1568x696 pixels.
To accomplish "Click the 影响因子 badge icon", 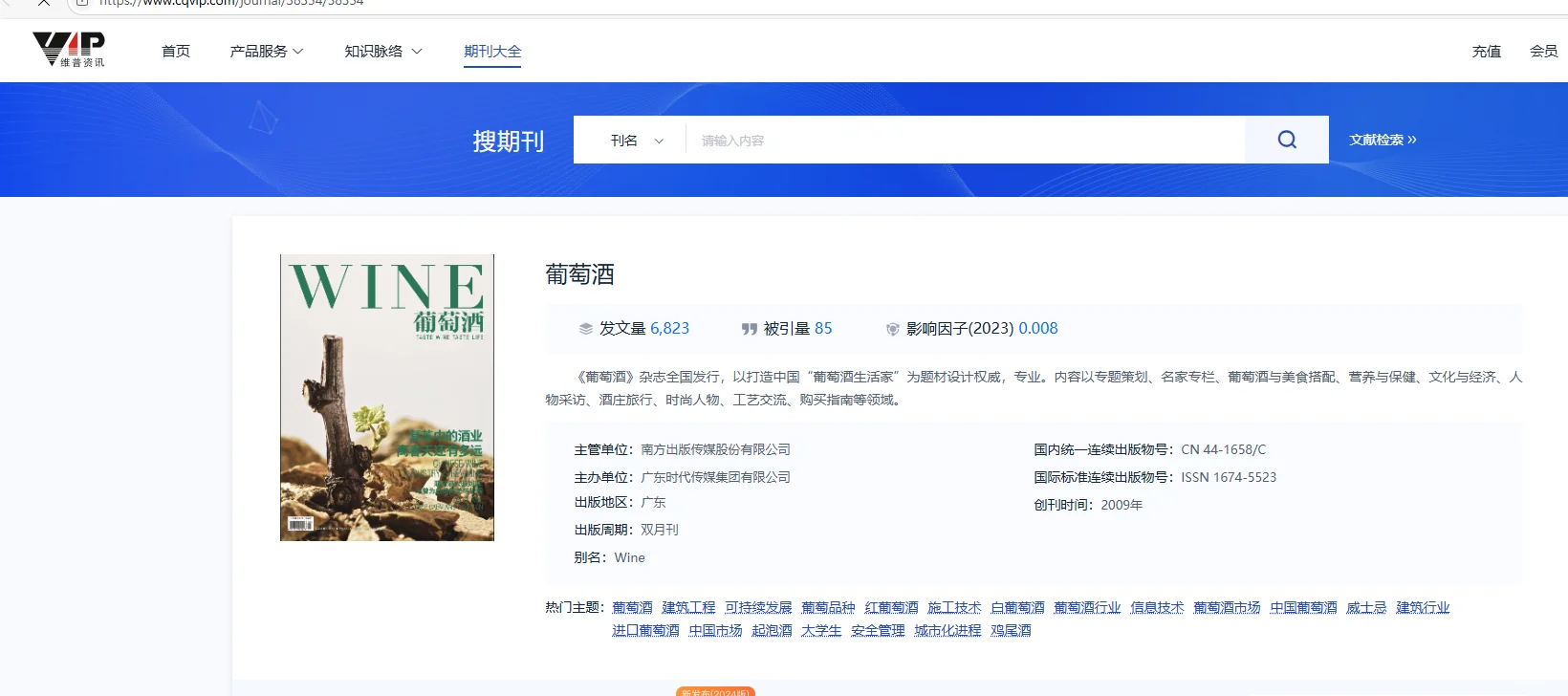I will pos(893,329).
